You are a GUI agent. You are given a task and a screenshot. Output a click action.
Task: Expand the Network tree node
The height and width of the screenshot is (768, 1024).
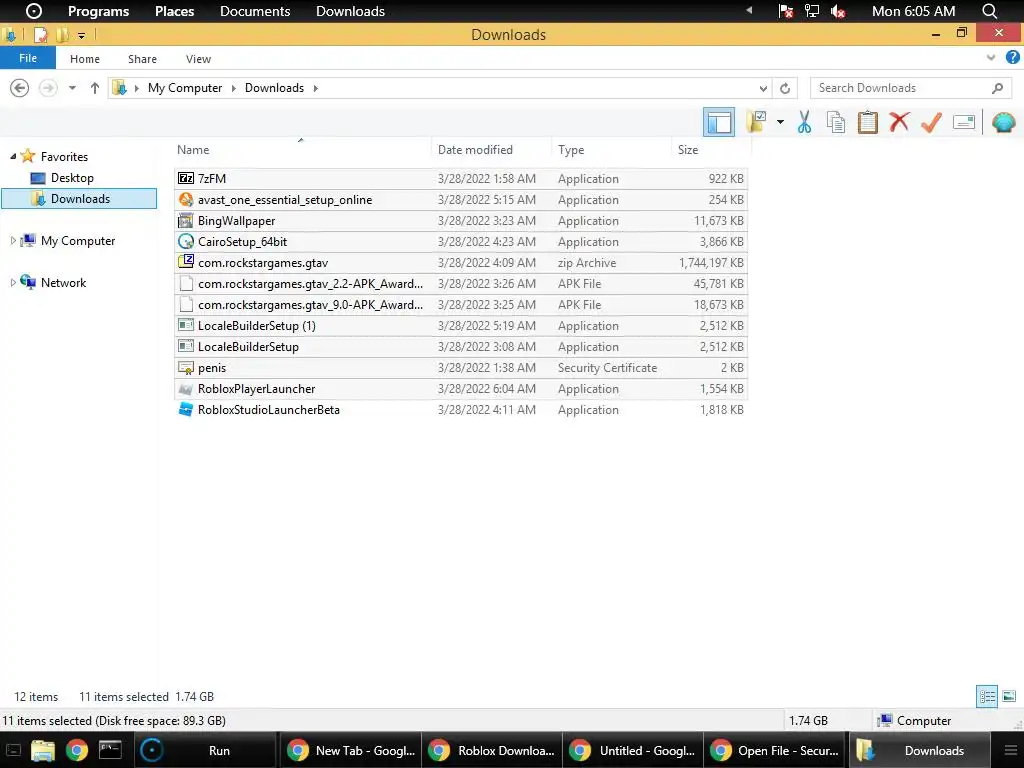[13, 282]
